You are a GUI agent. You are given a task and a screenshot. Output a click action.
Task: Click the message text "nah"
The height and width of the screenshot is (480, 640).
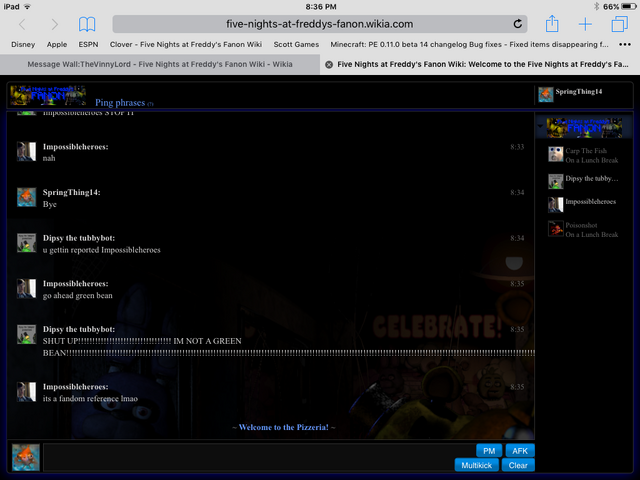point(49,158)
